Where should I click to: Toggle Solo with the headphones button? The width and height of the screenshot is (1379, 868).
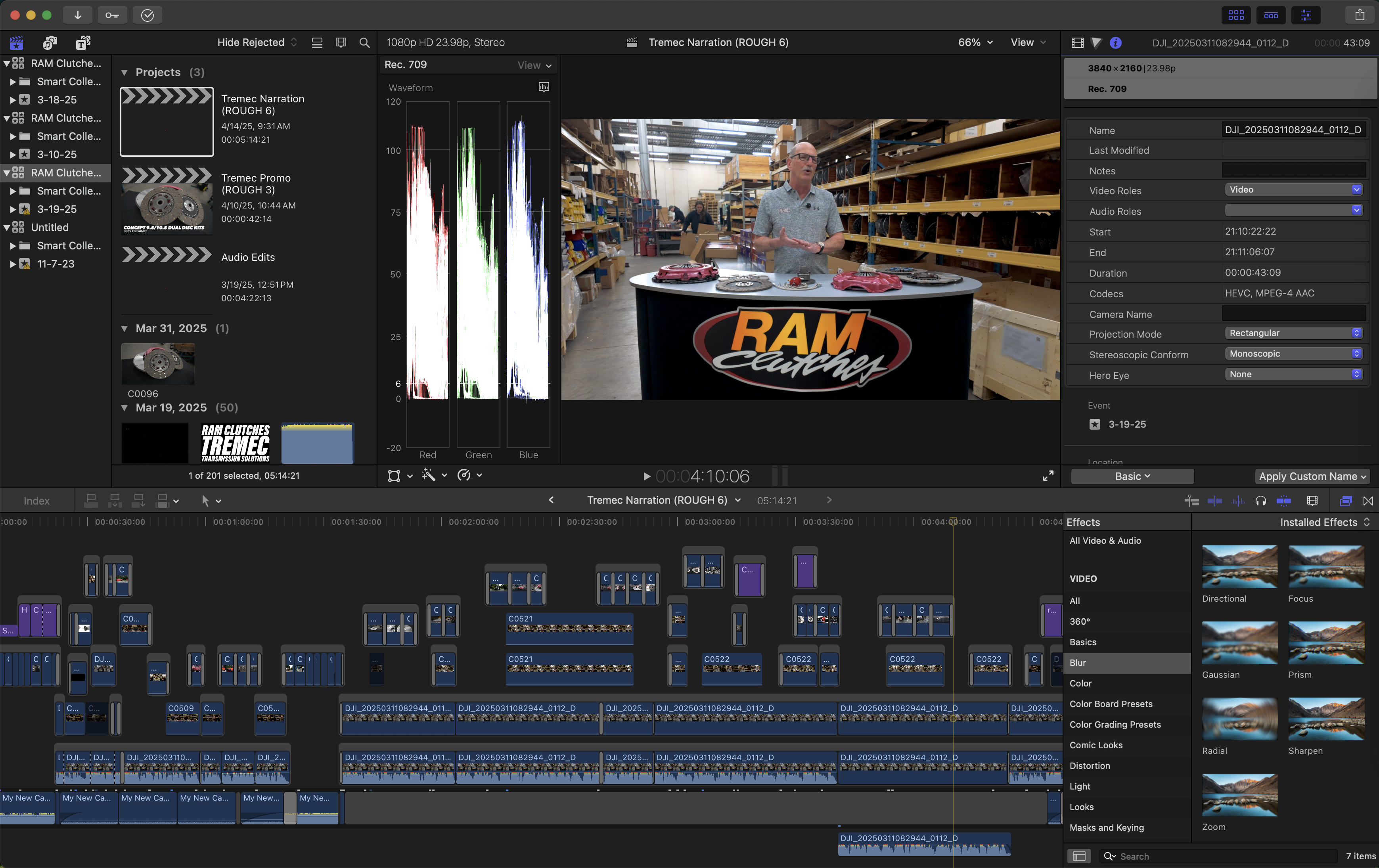click(1260, 501)
